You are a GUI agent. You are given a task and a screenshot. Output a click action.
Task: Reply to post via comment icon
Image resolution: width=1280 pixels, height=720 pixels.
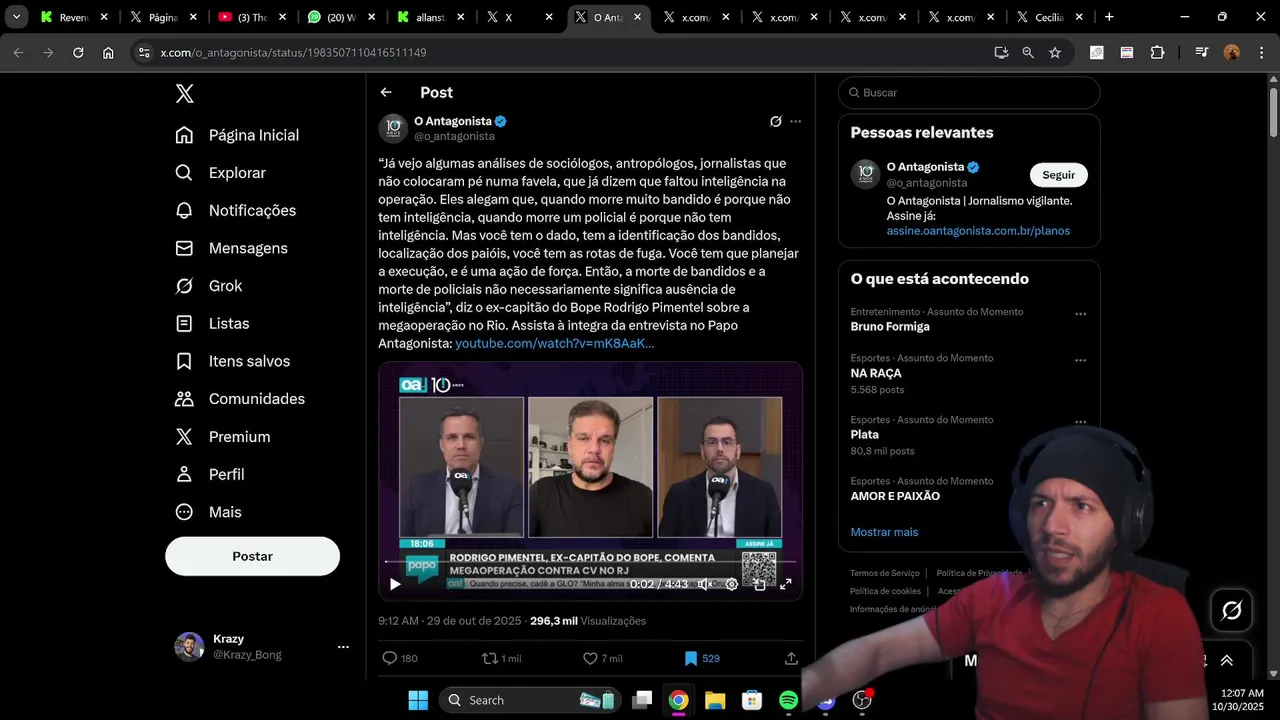click(390, 658)
